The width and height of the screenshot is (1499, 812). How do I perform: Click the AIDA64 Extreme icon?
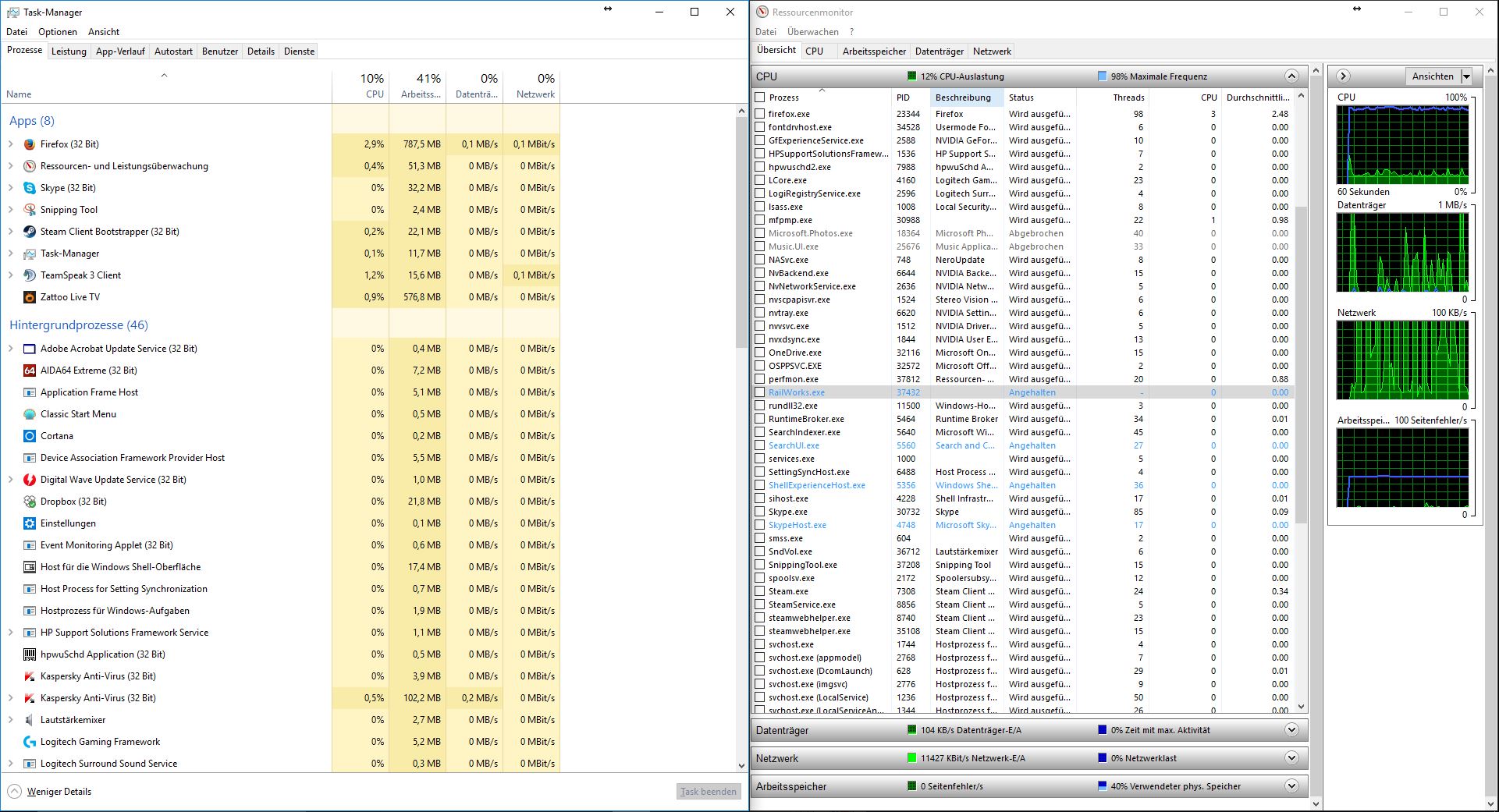click(x=30, y=371)
